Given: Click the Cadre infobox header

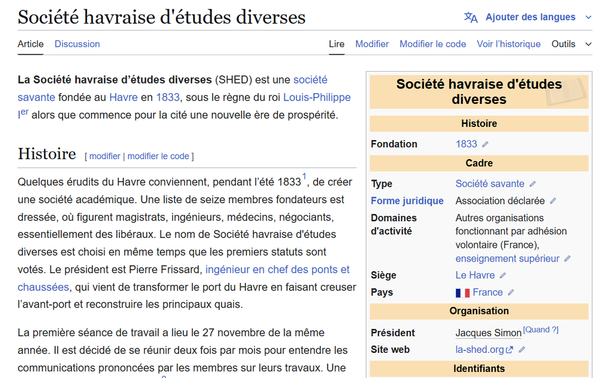Looking at the screenshot, I should pyautogui.click(x=479, y=163).
